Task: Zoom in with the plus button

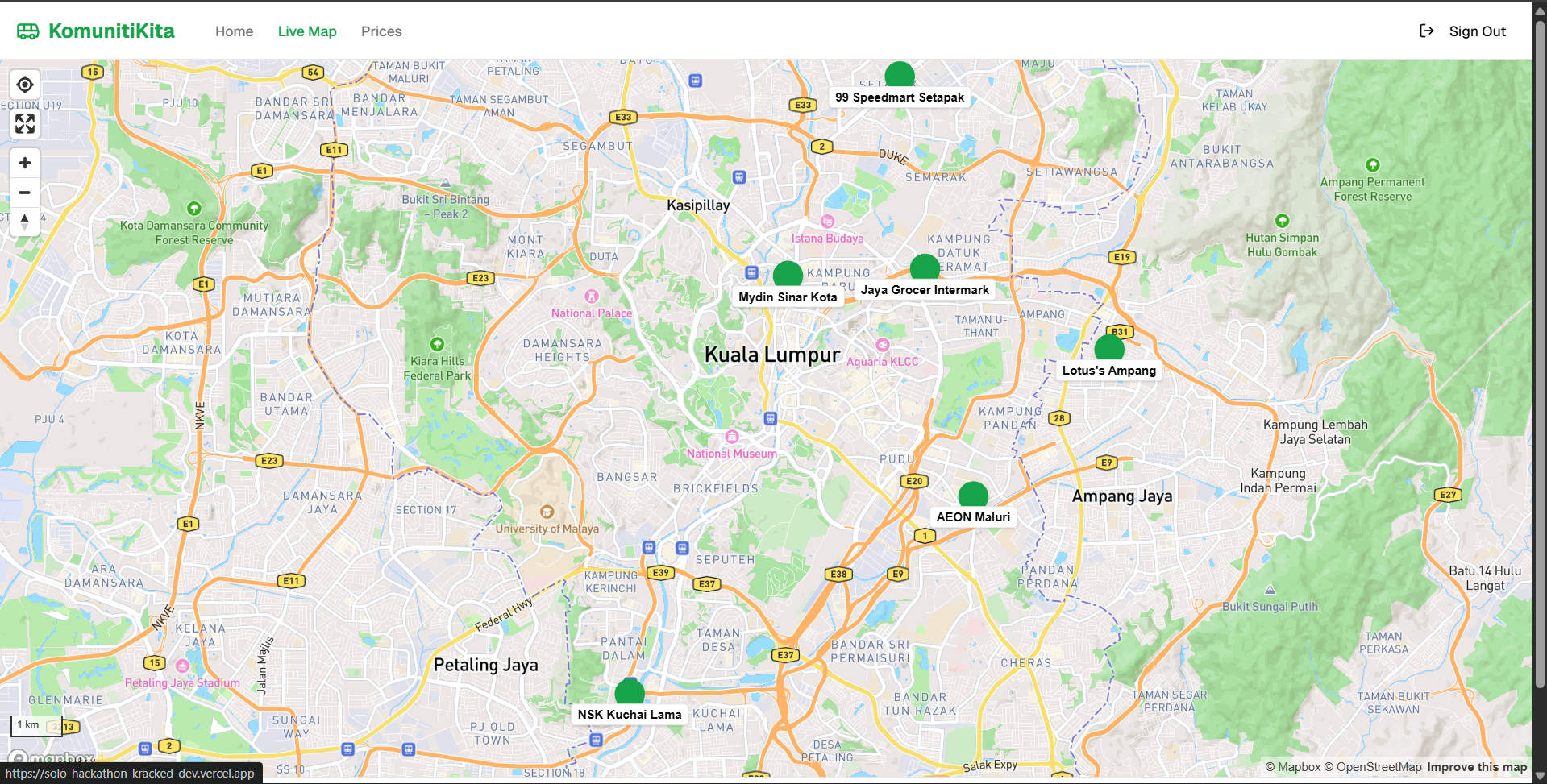Action: click(x=25, y=163)
